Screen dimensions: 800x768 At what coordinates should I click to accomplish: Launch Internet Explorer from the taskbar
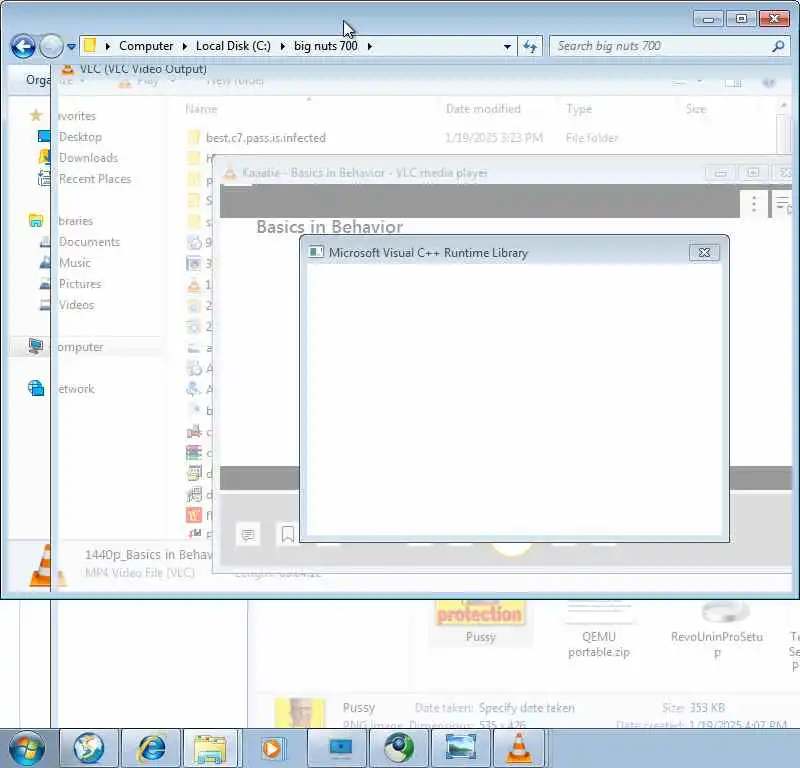pos(151,749)
